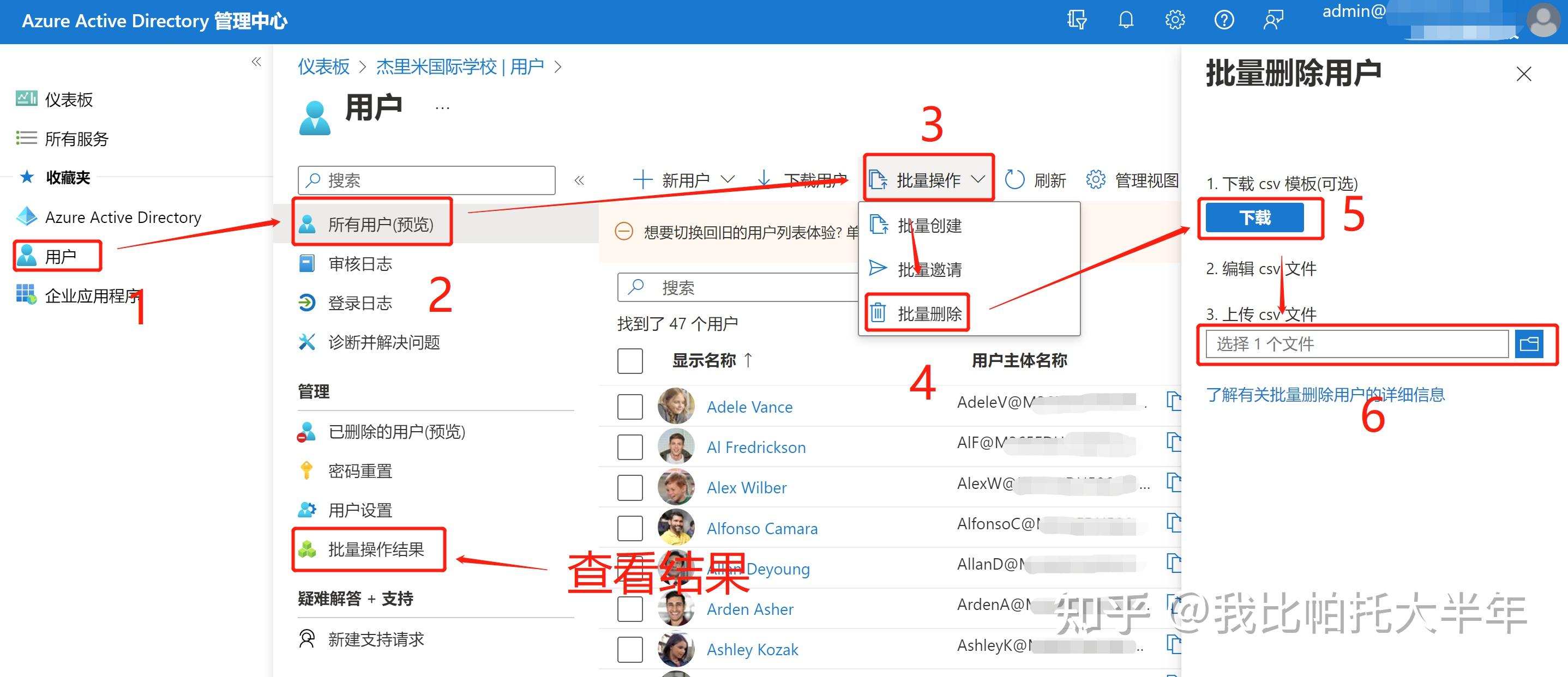This screenshot has width=1568, height=677.
Task: Open 了解有关批量删除用户的详细信息 link
Action: tap(1325, 394)
